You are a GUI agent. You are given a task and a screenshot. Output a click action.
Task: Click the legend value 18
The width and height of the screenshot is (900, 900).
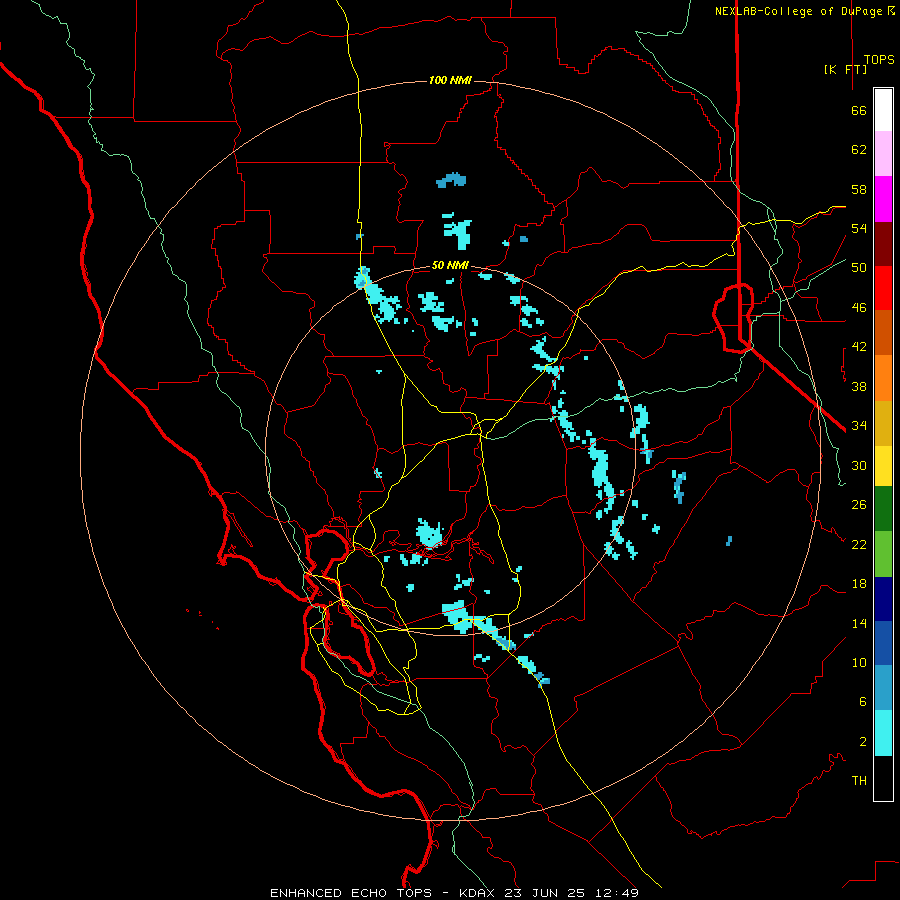(x=859, y=584)
